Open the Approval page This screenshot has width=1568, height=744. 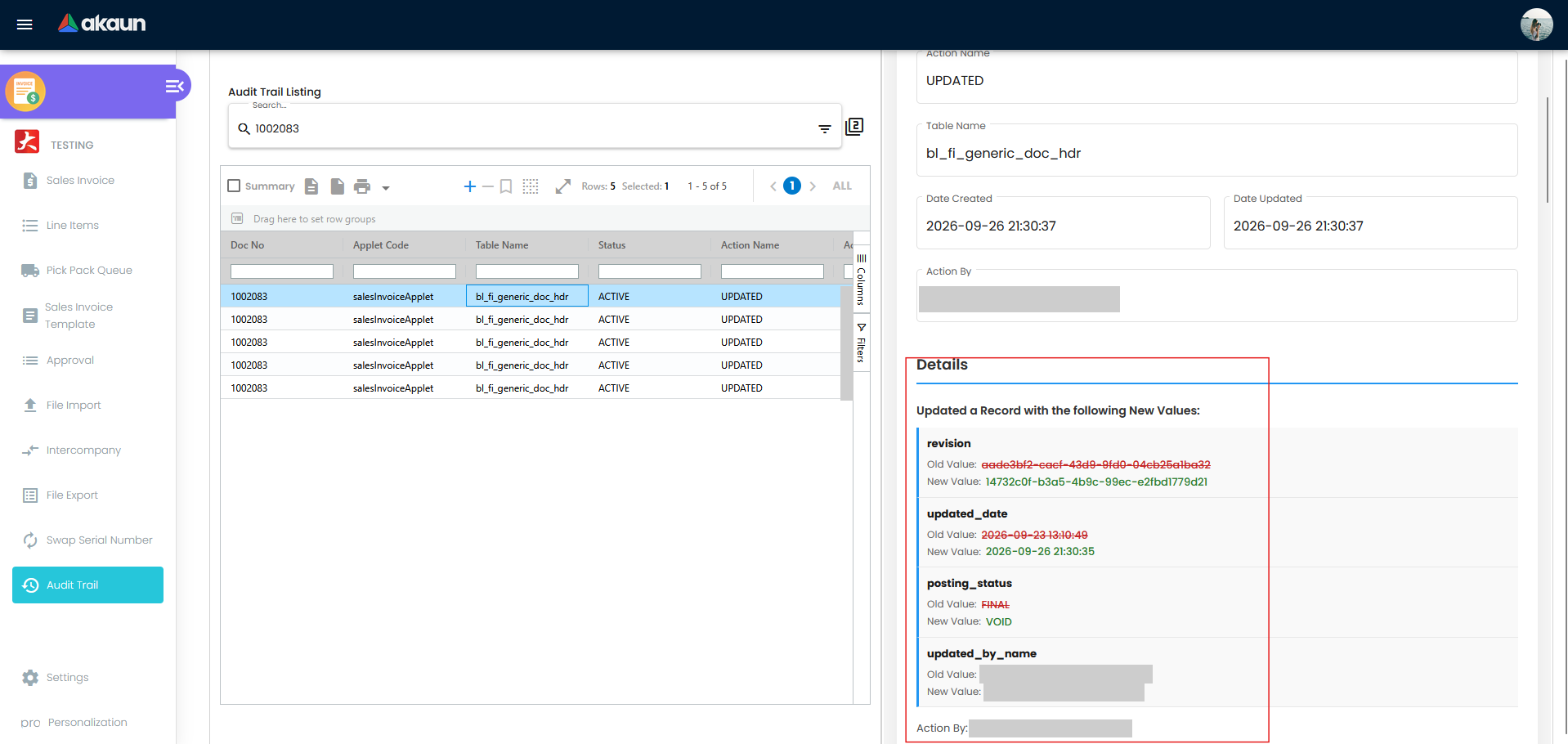70,361
